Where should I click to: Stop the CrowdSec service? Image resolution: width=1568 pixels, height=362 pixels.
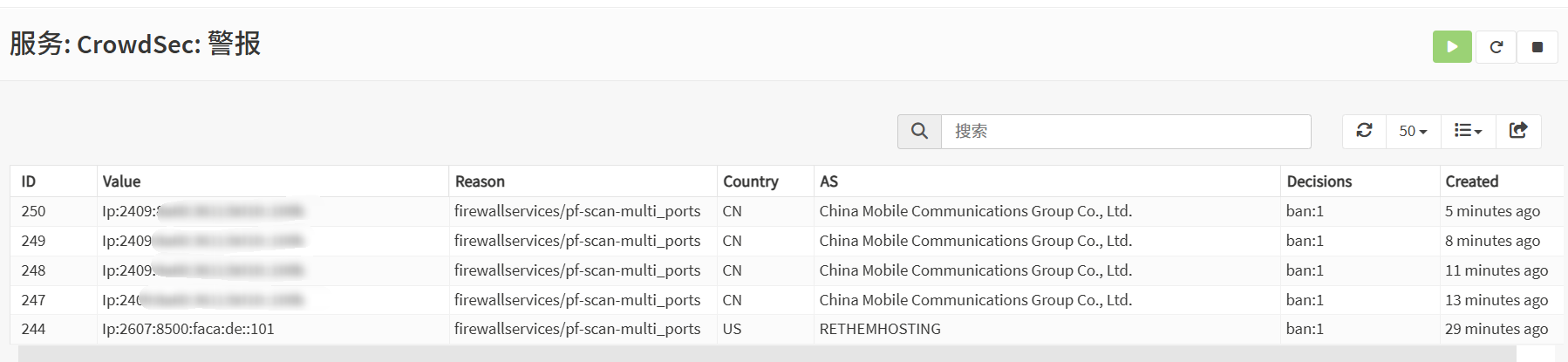coord(1537,47)
